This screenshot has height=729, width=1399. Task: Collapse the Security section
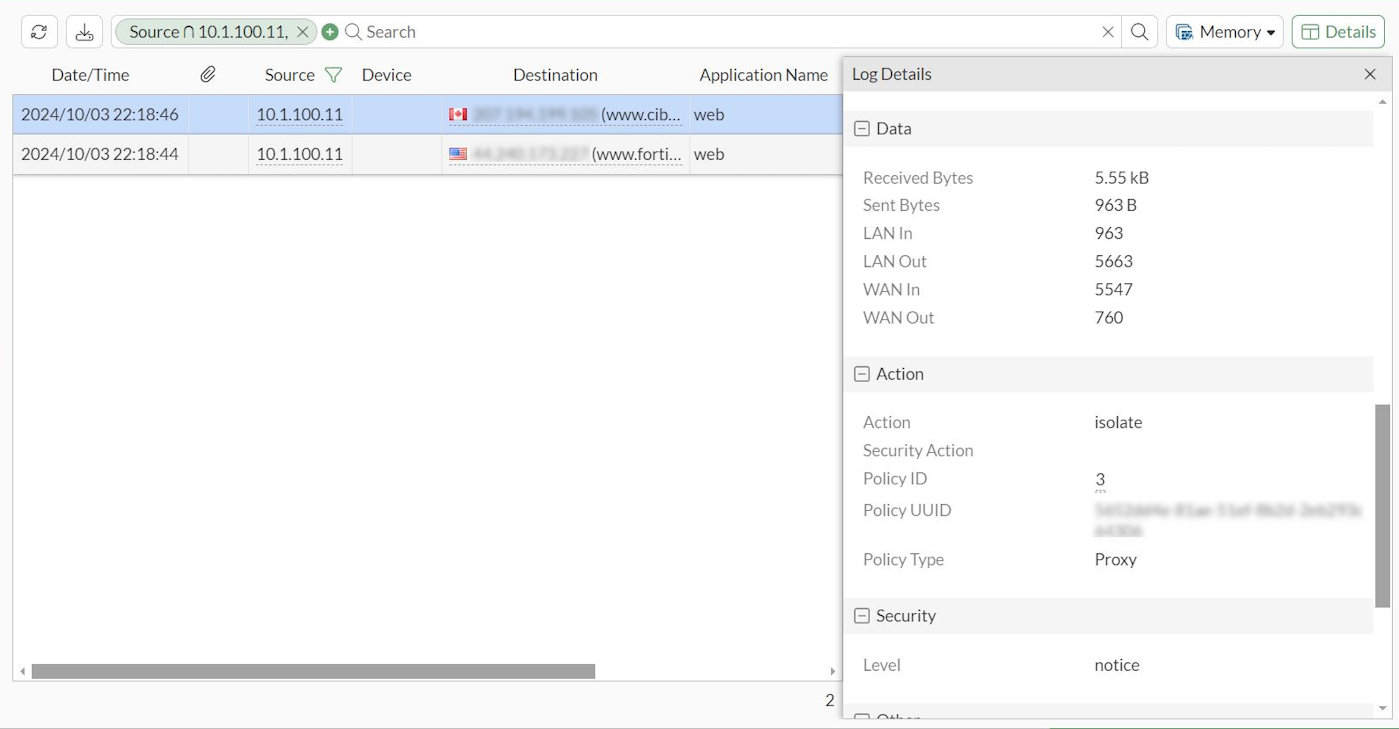point(861,615)
